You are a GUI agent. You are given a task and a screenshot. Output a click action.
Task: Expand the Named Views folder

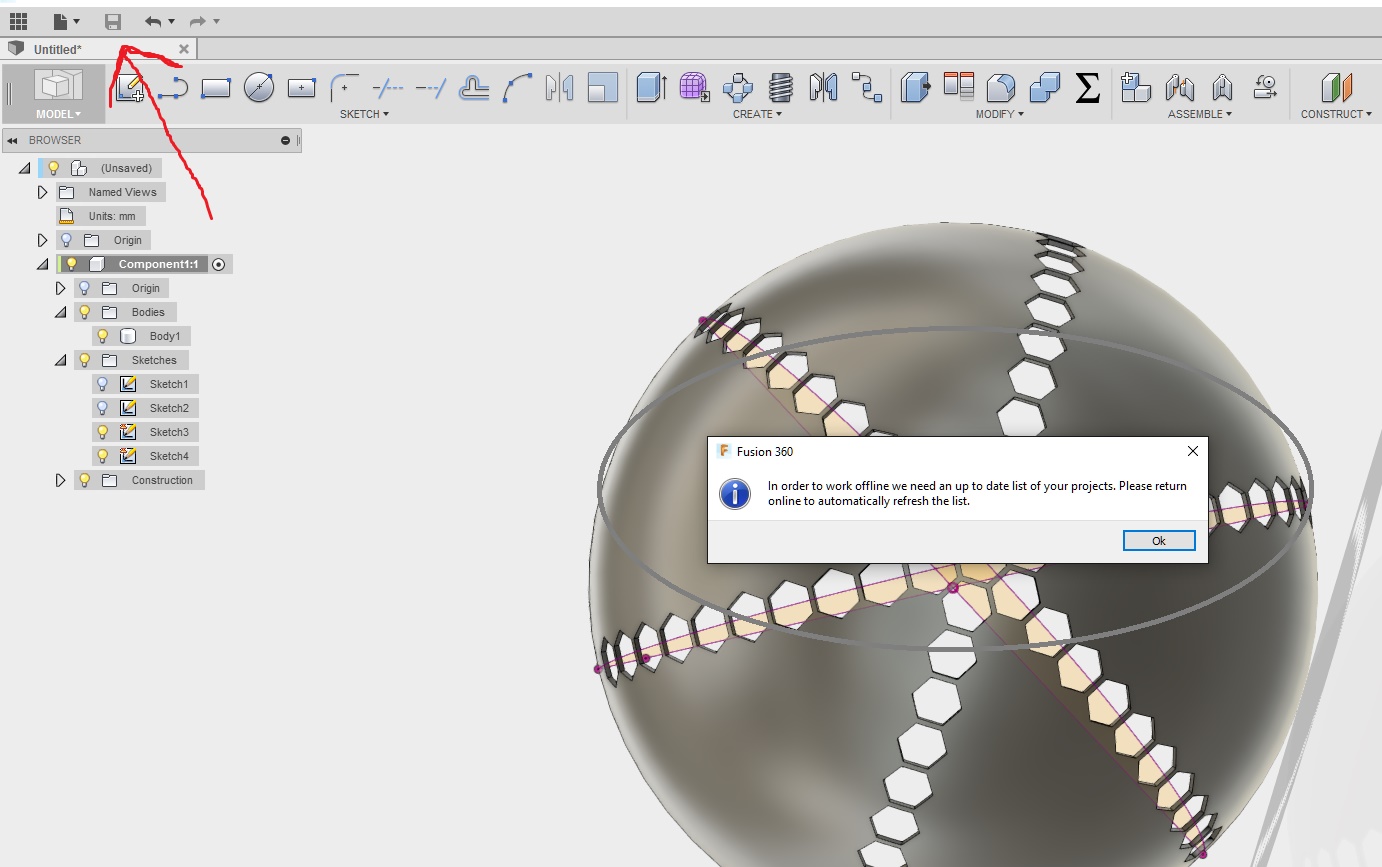coord(42,191)
